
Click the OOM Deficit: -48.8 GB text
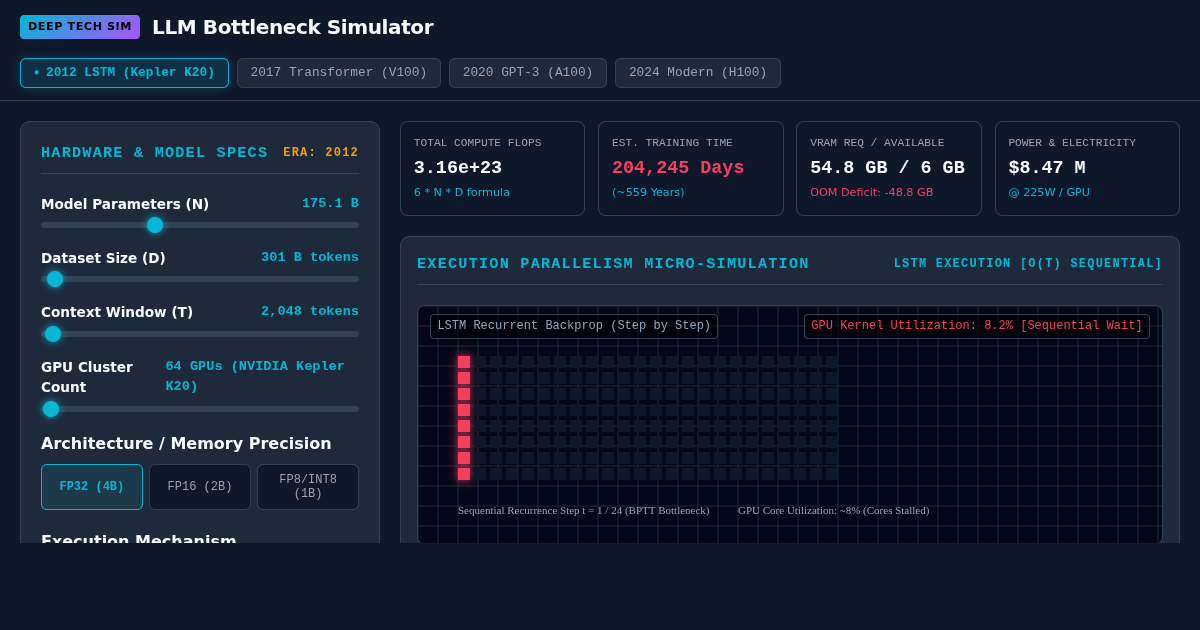(871, 193)
